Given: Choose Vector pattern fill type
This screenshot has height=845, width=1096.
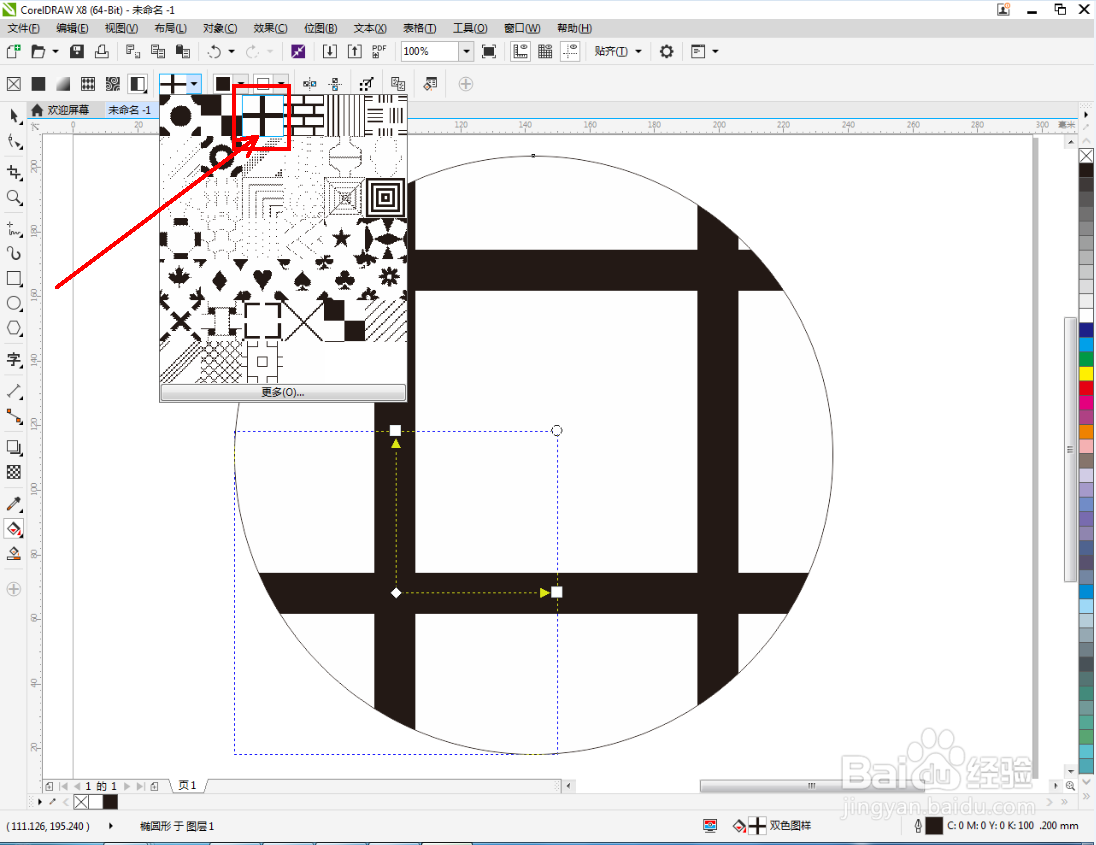Looking at the screenshot, I should tap(88, 84).
